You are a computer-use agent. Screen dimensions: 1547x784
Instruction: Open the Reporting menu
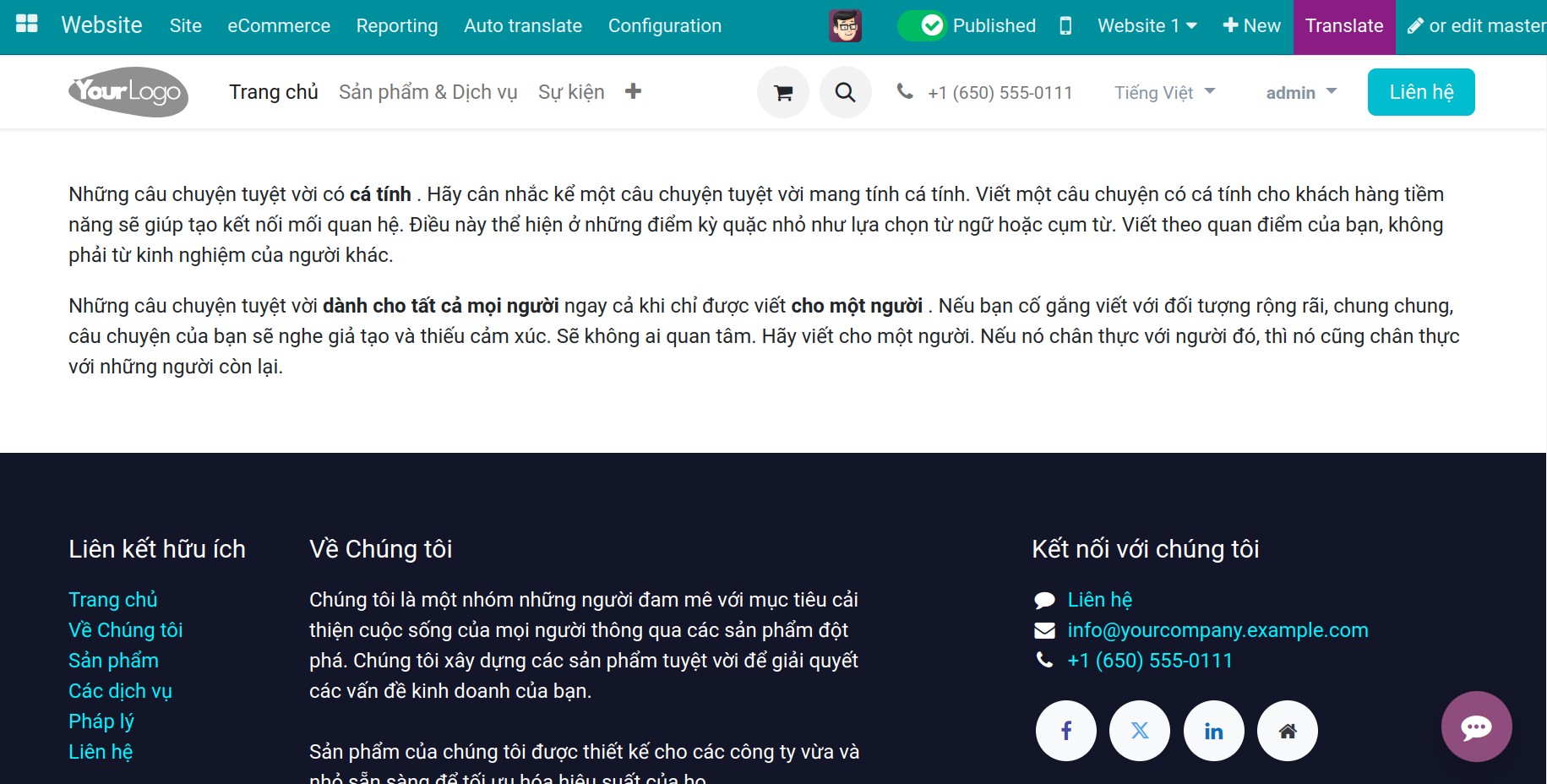coord(397,25)
